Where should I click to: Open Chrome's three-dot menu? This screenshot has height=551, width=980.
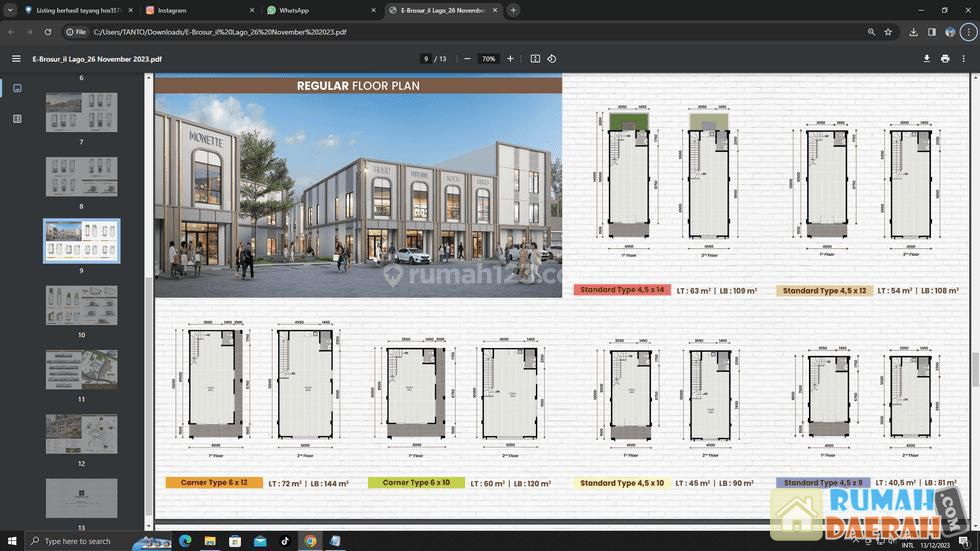[968, 32]
